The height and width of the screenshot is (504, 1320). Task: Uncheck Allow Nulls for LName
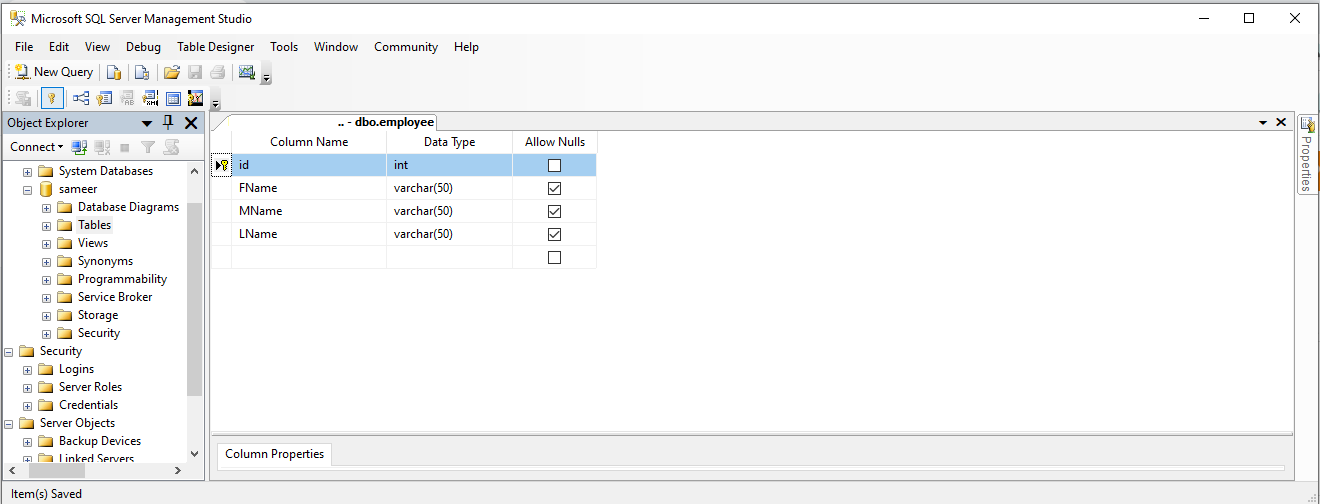tap(554, 234)
